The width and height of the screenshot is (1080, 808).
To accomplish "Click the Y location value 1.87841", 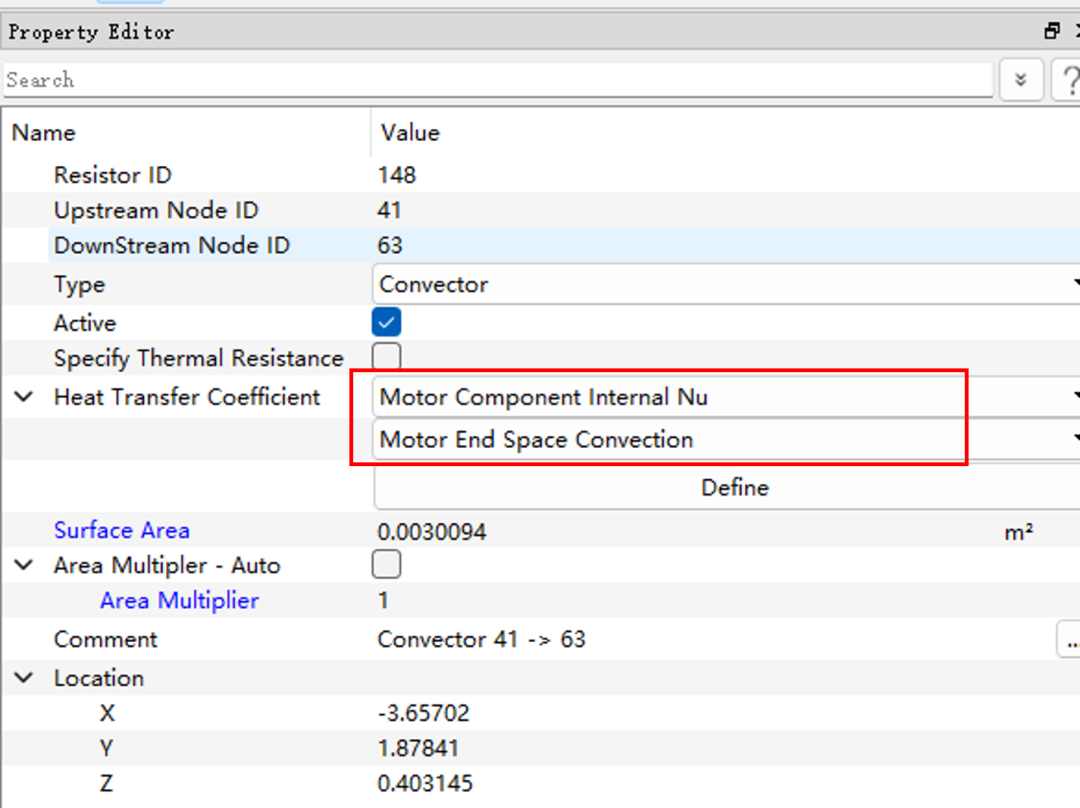I will tap(418, 748).
